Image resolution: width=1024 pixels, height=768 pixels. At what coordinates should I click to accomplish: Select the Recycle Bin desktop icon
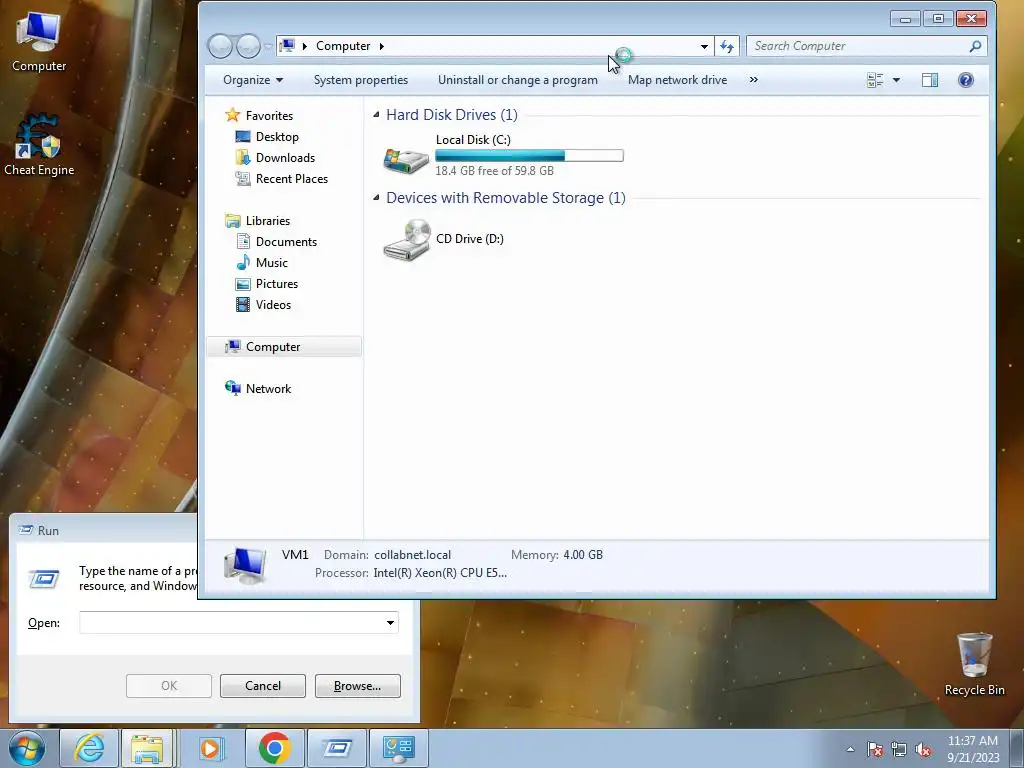pyautogui.click(x=974, y=665)
